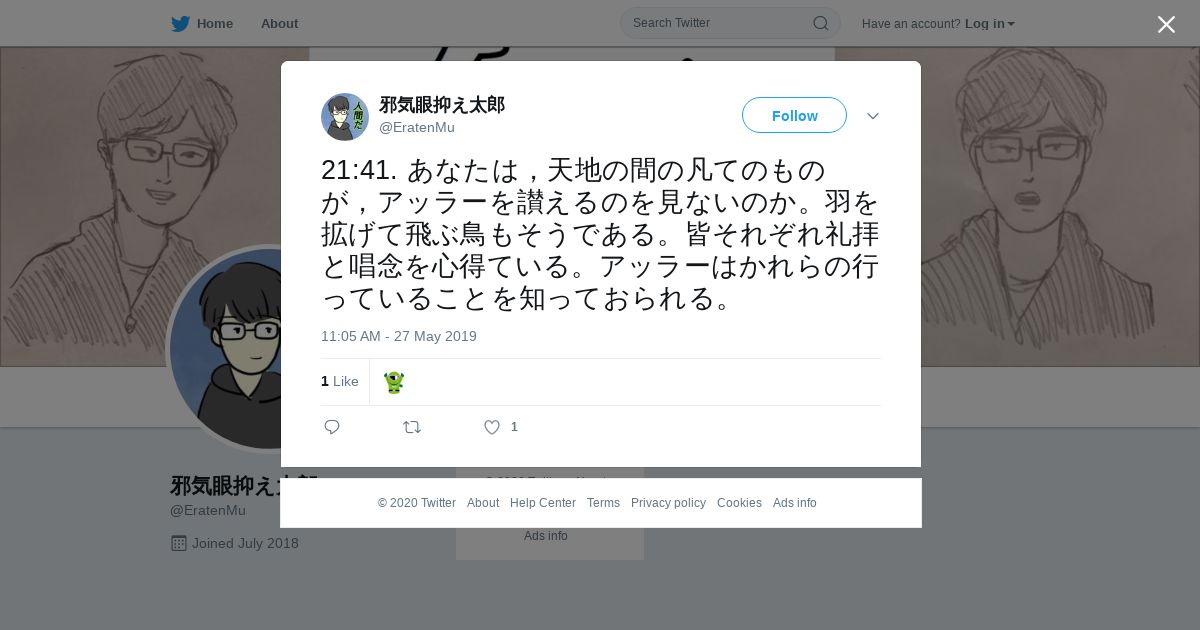Click the Twitter bird Home icon
Viewport: 1200px width, 630px height.
(180, 23)
